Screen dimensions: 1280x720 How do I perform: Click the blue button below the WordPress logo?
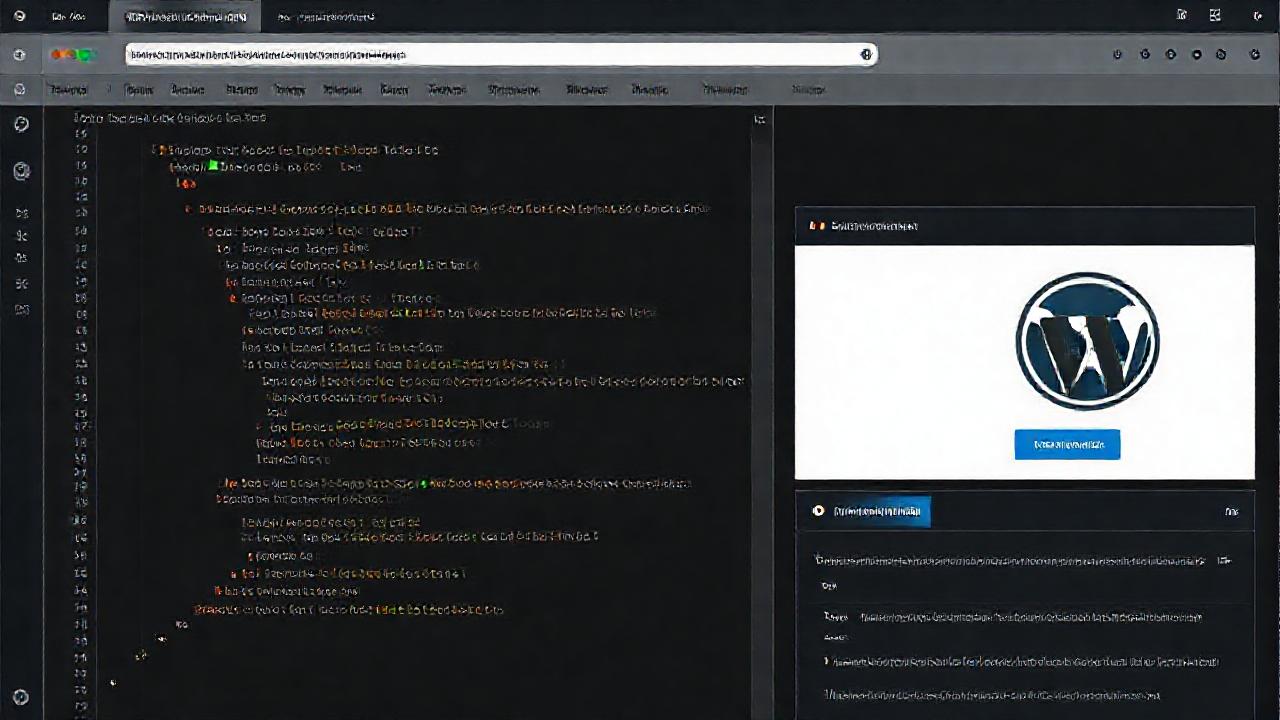[1067, 444]
